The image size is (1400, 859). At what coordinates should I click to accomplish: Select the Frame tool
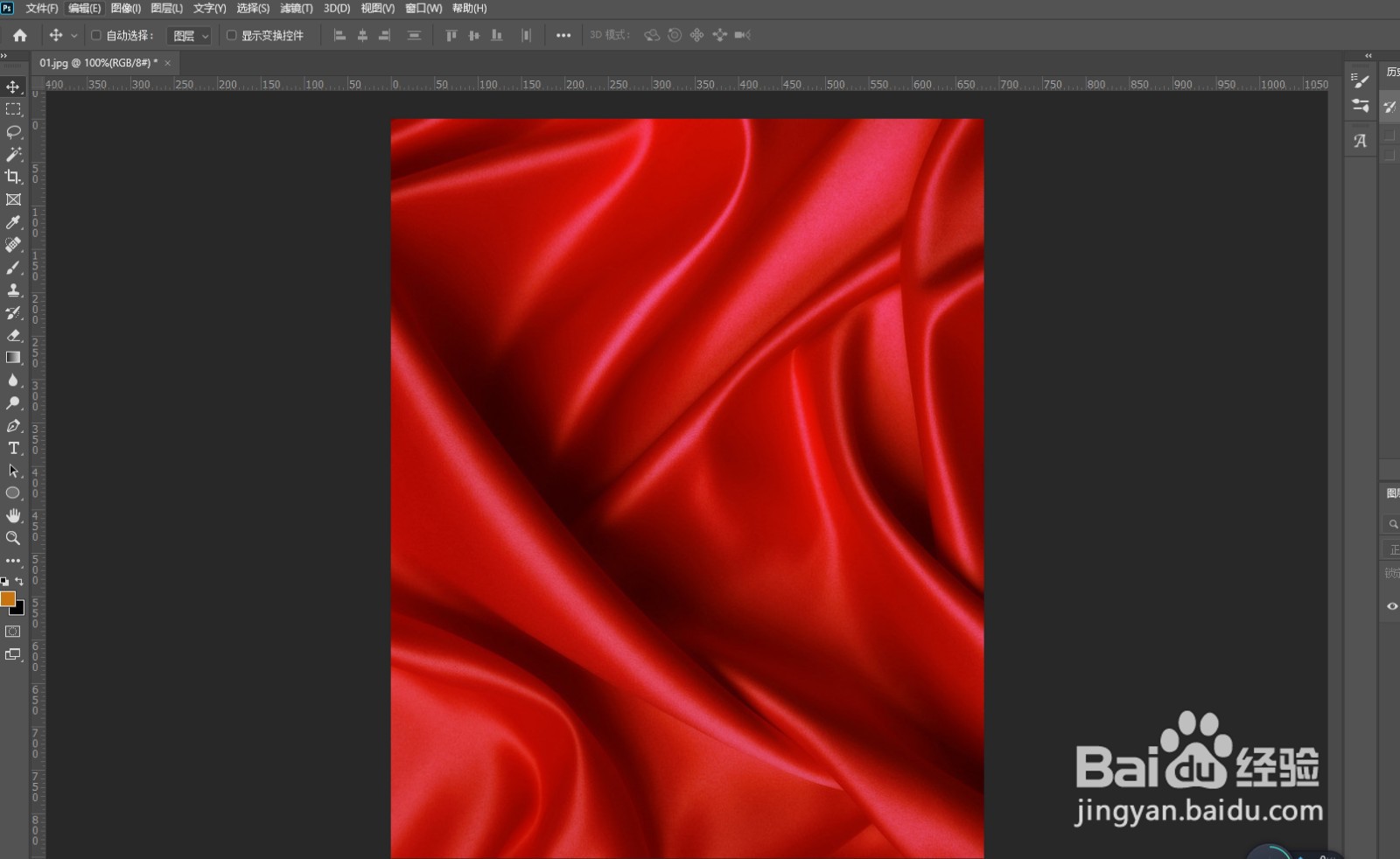click(13, 199)
